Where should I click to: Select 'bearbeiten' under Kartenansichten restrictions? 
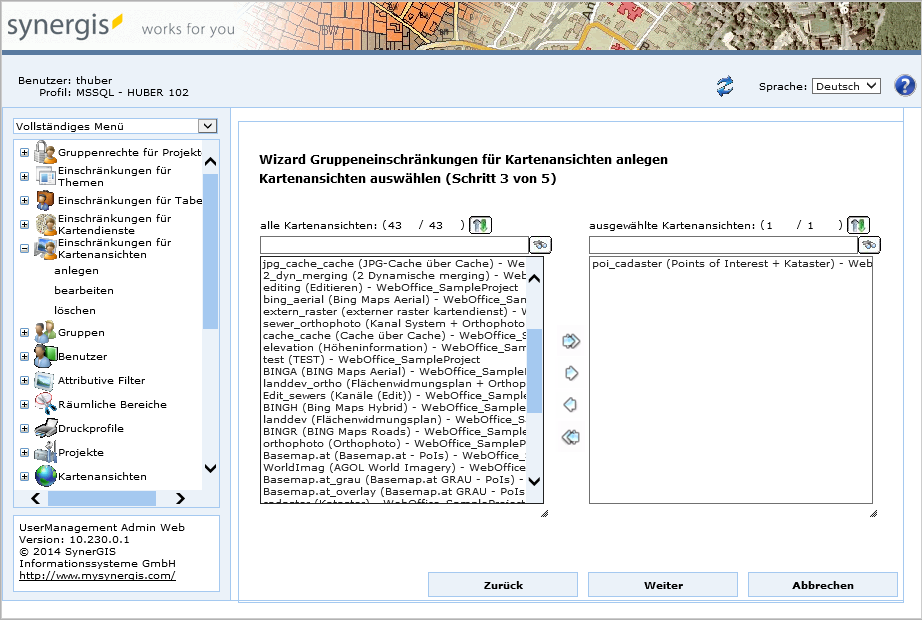[x=84, y=290]
